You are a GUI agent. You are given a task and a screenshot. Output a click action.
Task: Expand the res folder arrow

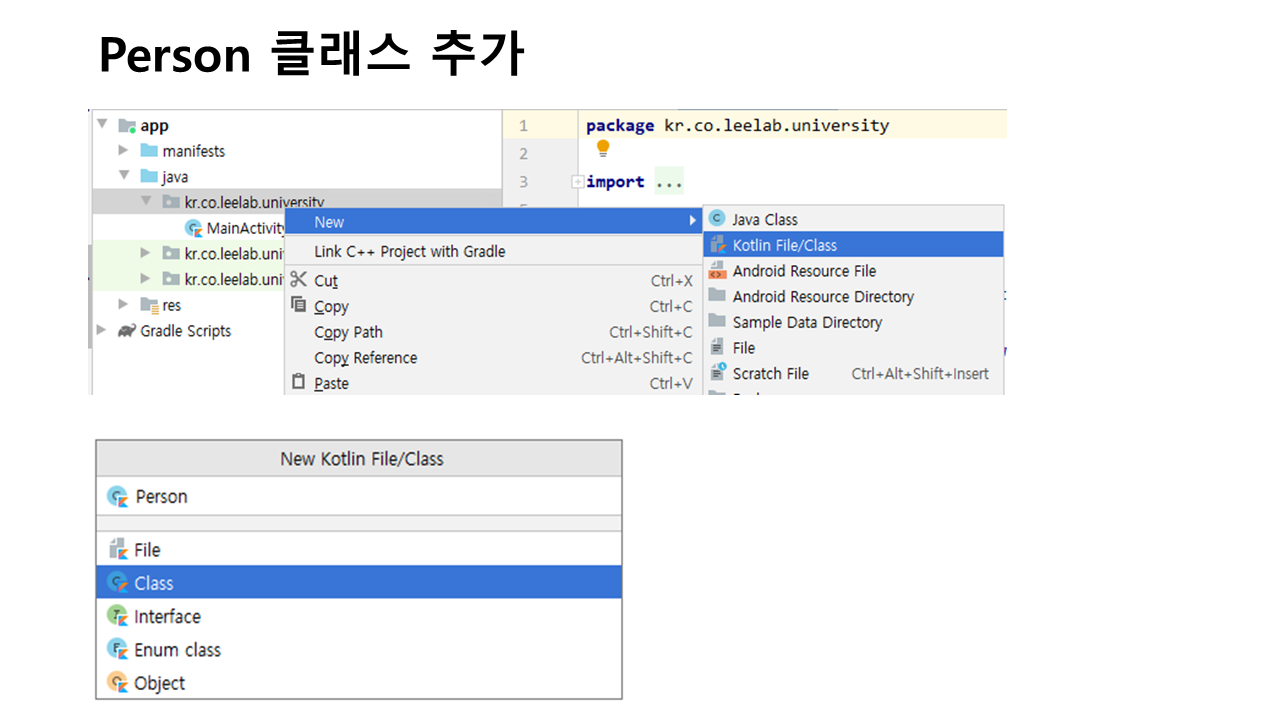tap(124, 305)
